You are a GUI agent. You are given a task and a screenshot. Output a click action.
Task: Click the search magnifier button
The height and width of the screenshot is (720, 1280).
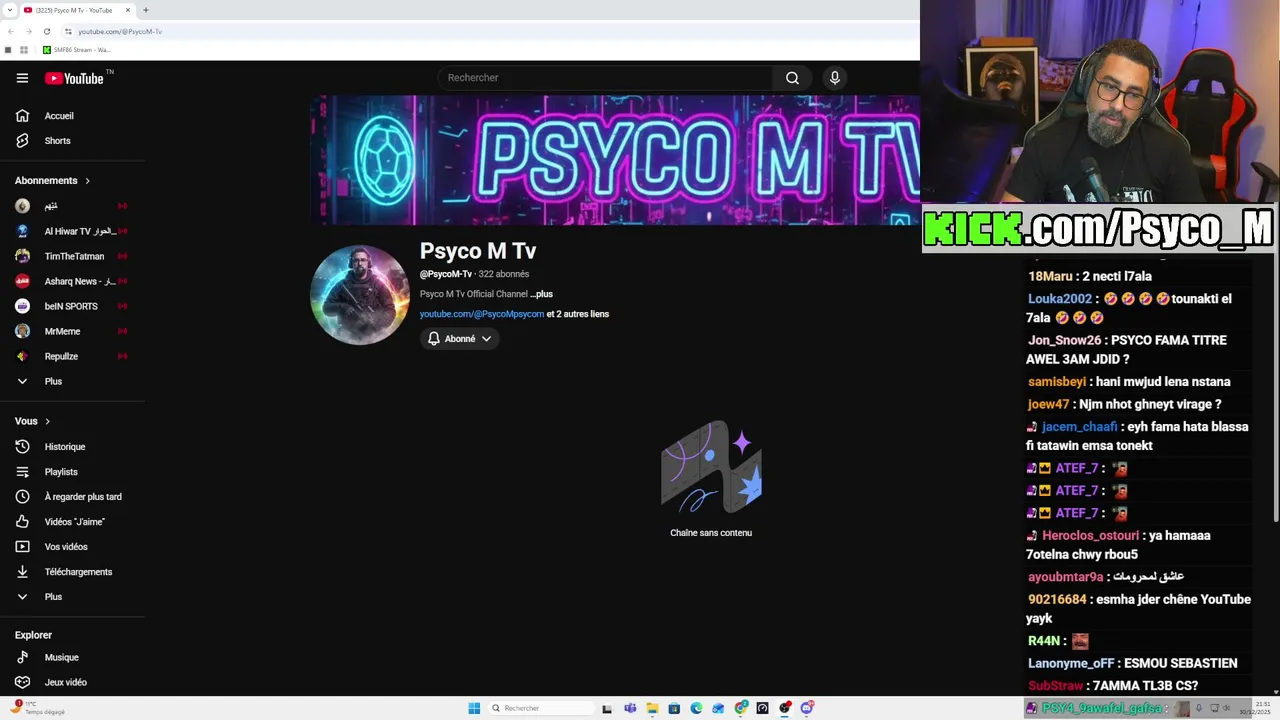[792, 78]
